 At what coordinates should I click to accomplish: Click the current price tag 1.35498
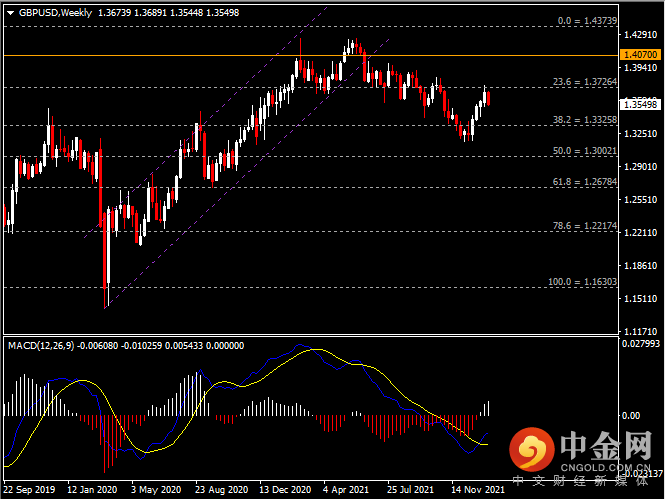(641, 104)
